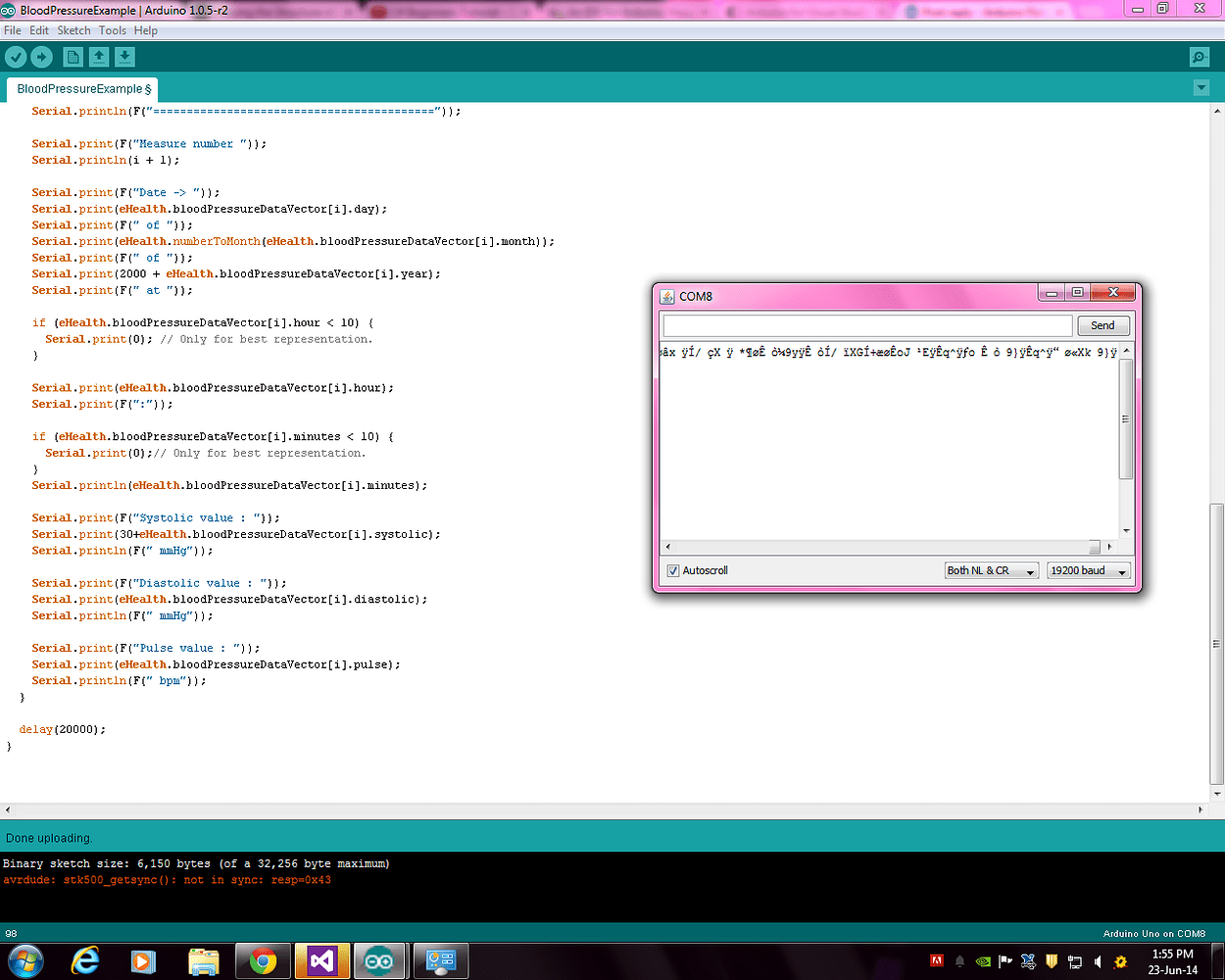Viewport: 1225px width, 980px height.
Task: Save the sketch with the Save toolbar icon
Action: [x=124, y=57]
